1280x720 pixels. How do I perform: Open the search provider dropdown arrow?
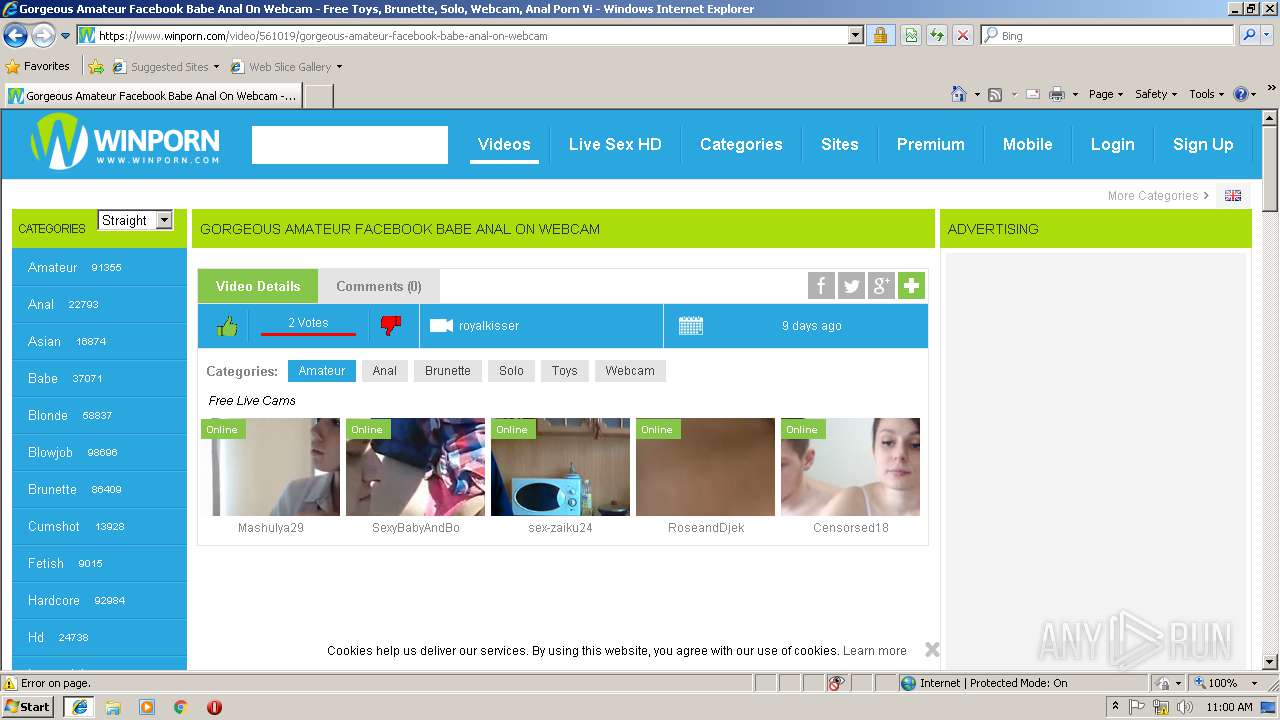click(1268, 36)
